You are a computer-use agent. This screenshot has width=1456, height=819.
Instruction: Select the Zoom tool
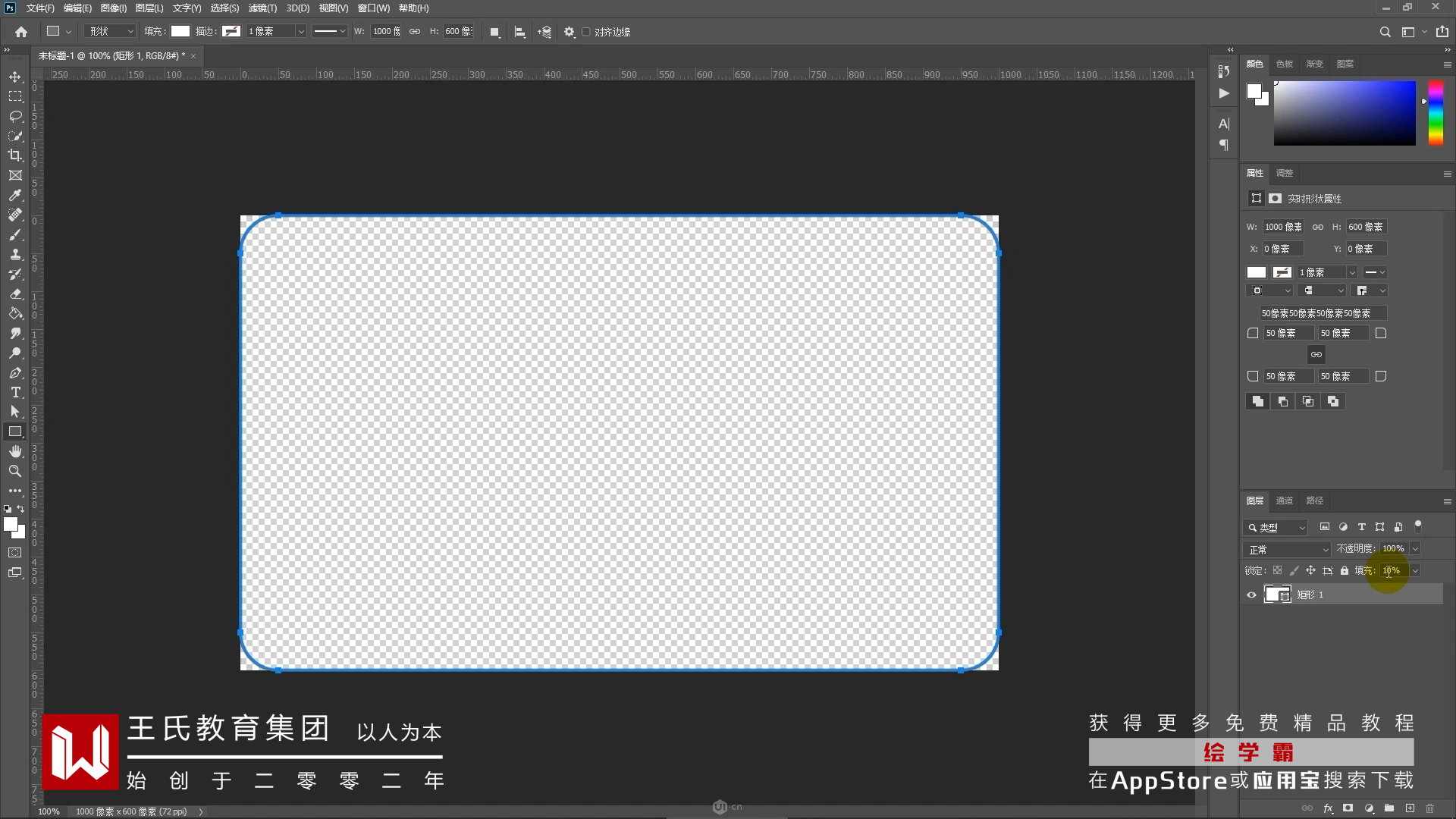(x=15, y=471)
